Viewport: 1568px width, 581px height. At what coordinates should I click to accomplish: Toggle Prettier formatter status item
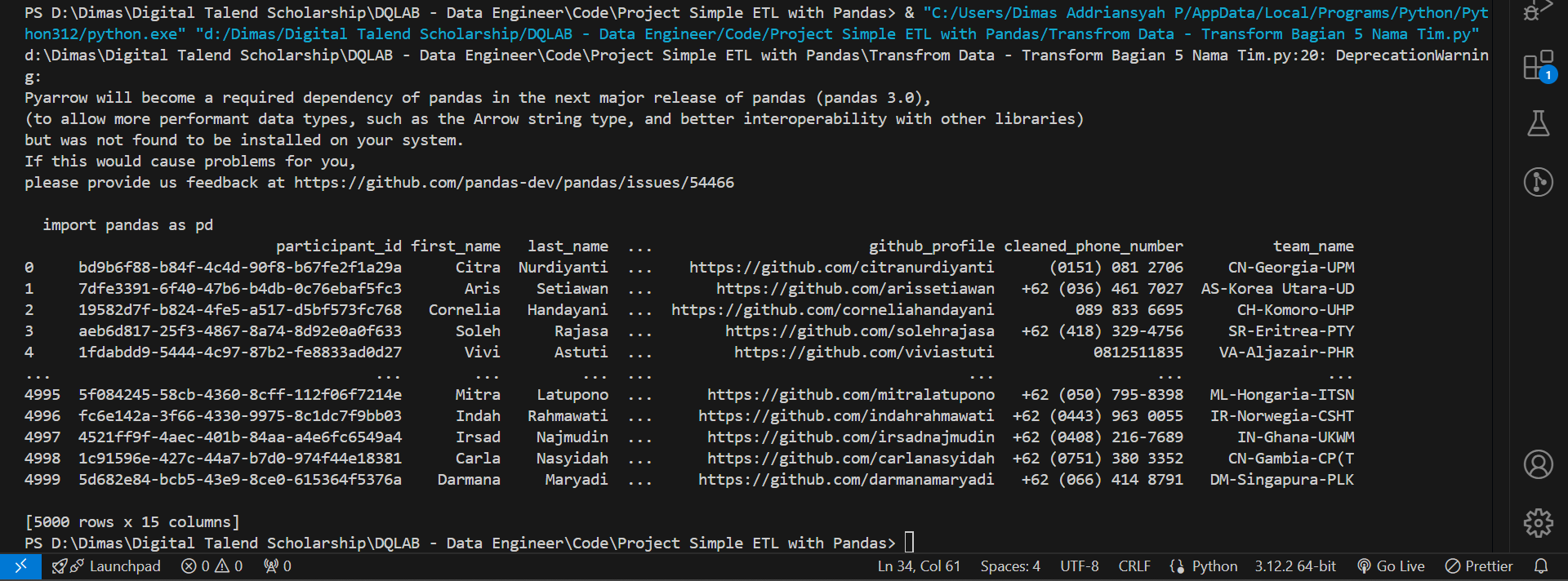click(1479, 566)
